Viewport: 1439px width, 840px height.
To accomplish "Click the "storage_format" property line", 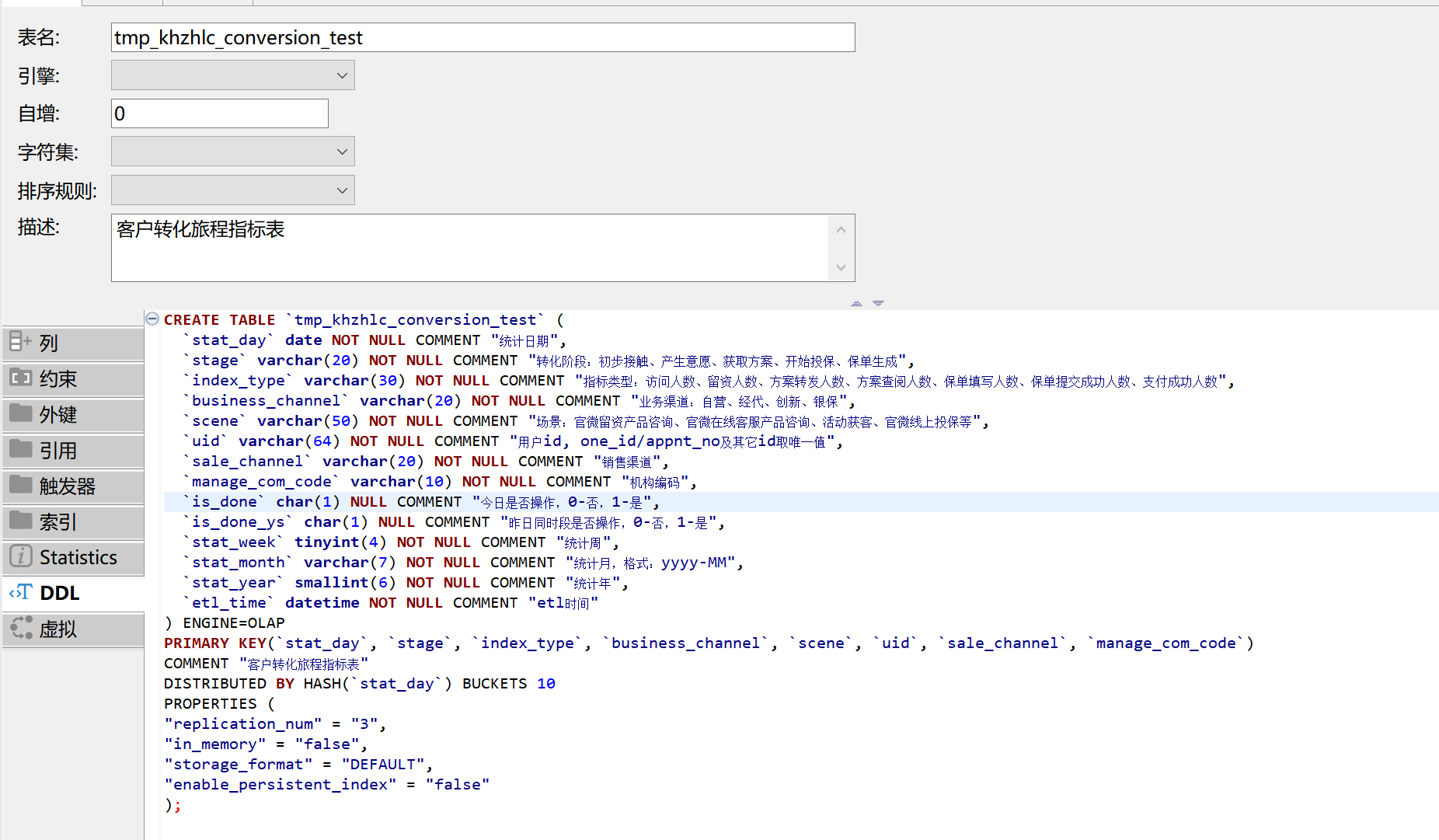I will (298, 765).
